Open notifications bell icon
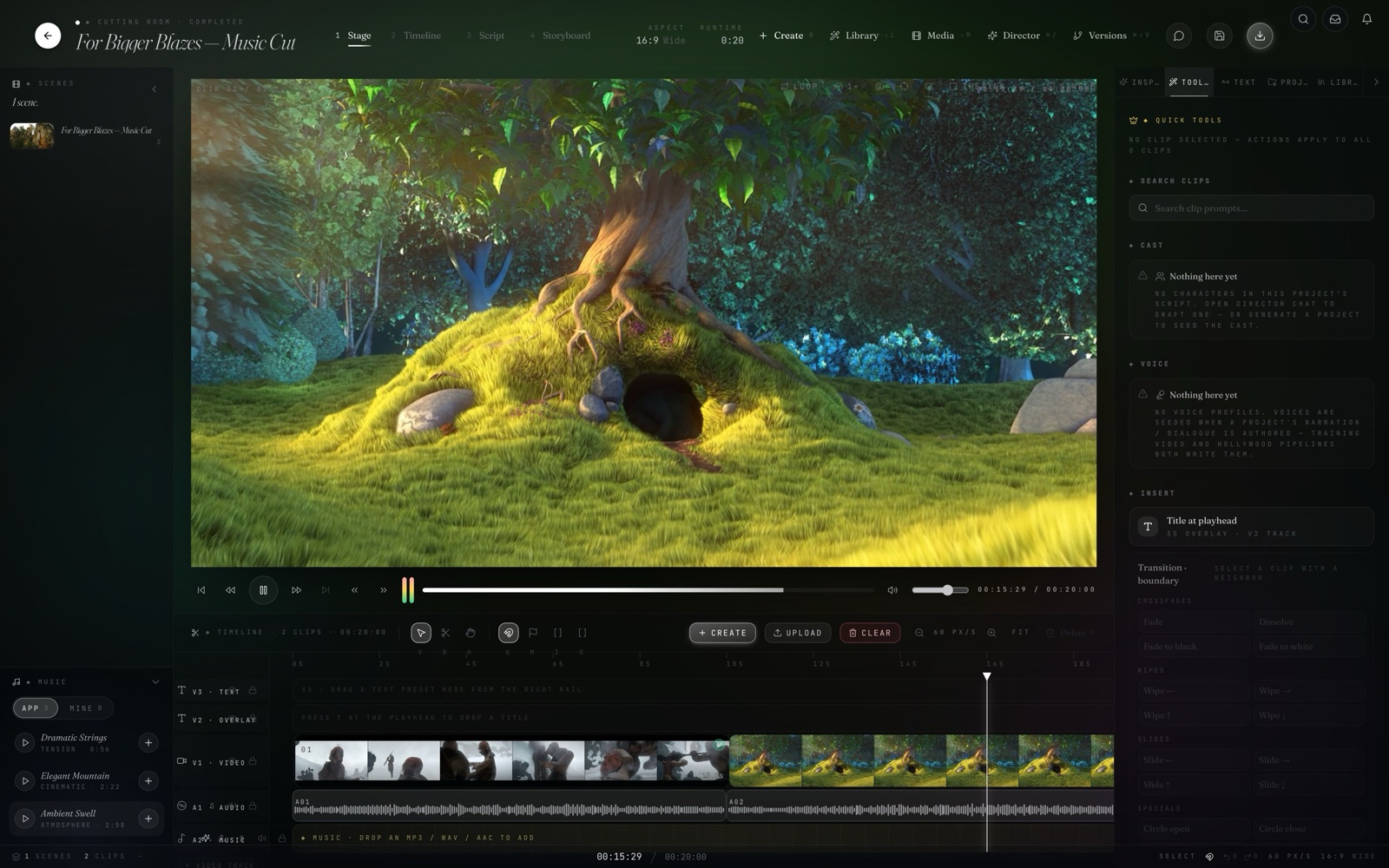 point(1366,19)
